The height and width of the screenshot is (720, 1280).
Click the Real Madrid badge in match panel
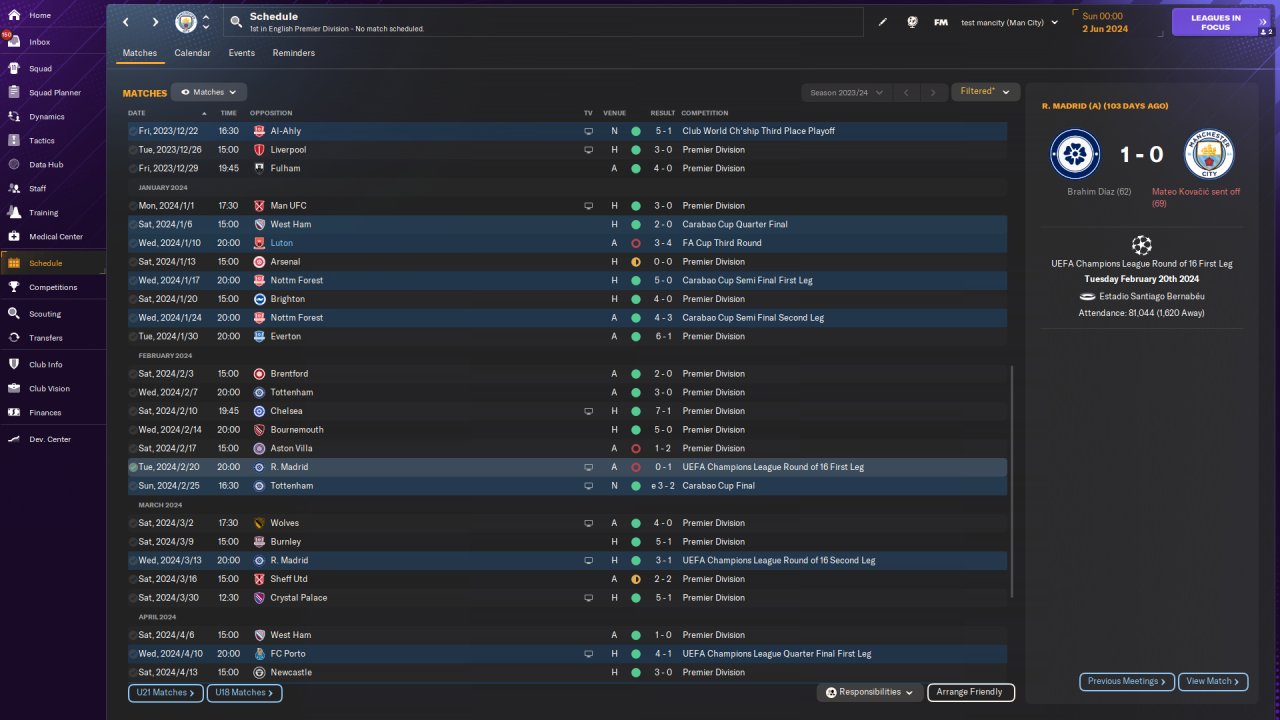[1075, 154]
